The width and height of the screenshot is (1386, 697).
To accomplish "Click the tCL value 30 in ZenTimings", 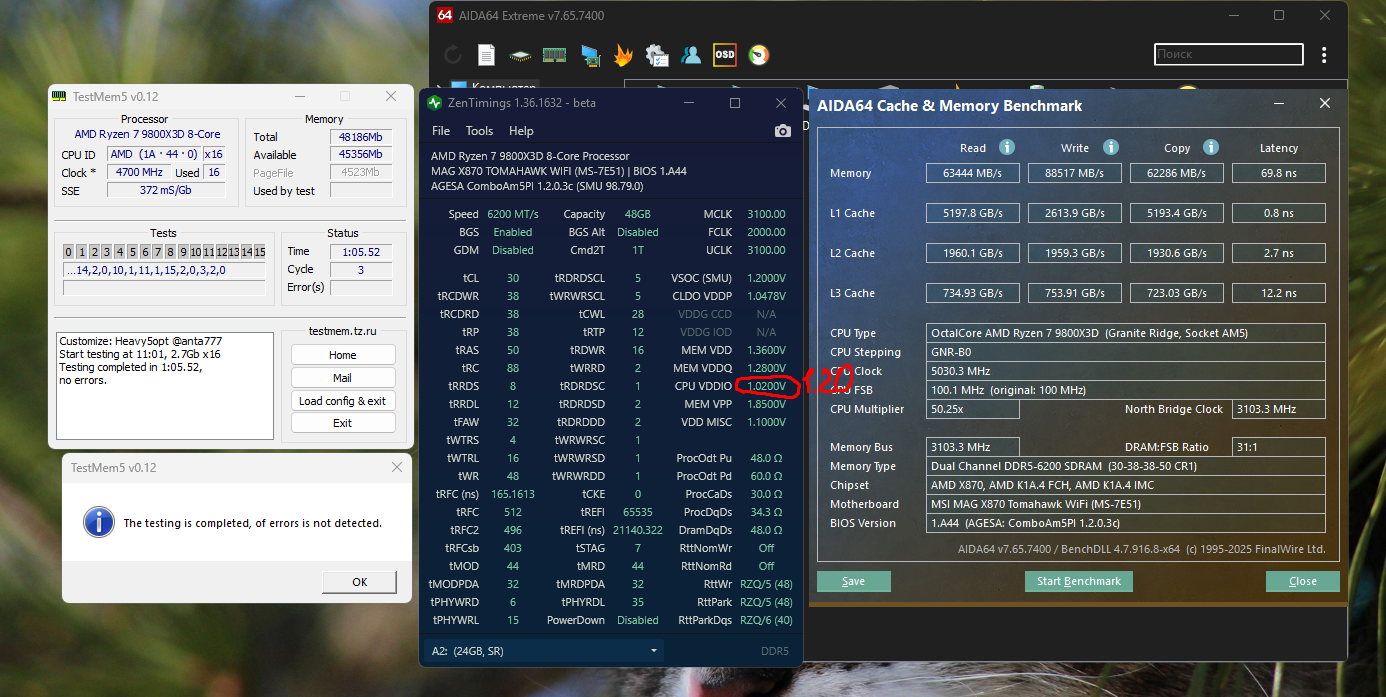I will click(x=513, y=278).
